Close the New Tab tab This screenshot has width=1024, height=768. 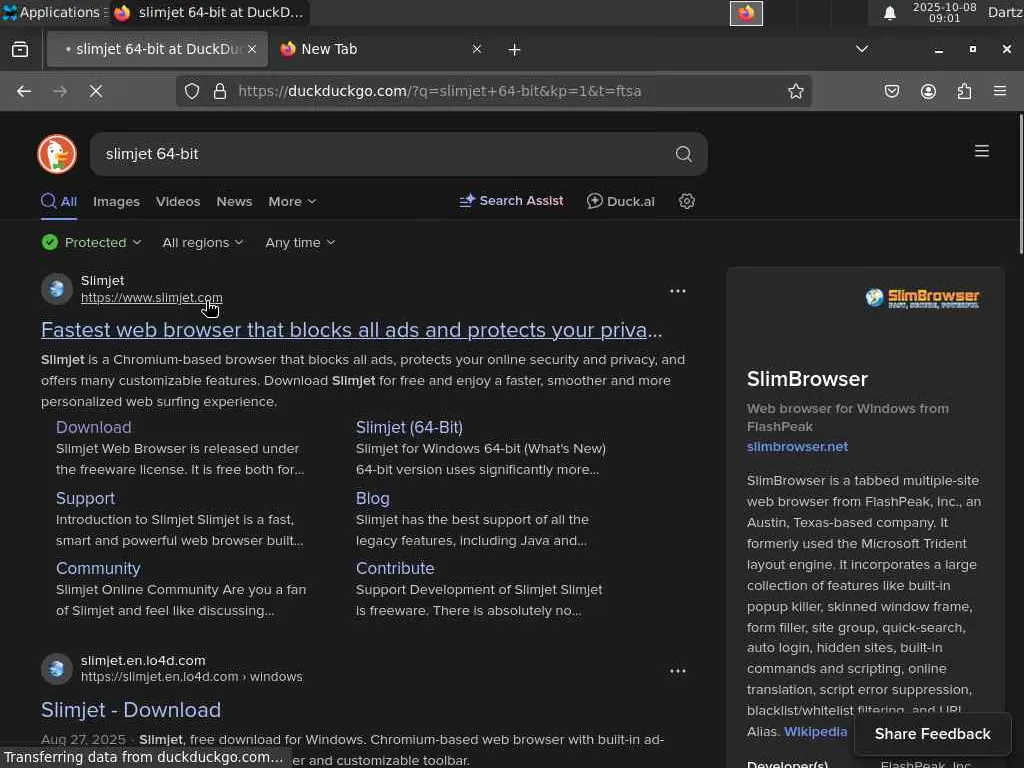pos(477,49)
